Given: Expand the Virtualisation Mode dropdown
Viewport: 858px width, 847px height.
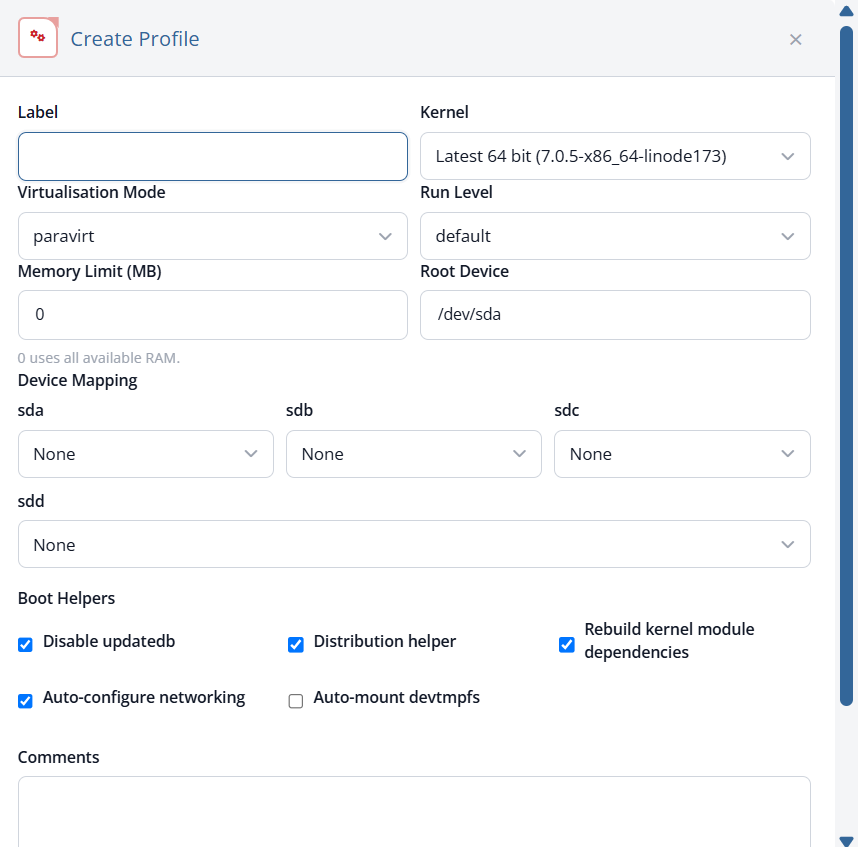Looking at the screenshot, I should (x=213, y=236).
